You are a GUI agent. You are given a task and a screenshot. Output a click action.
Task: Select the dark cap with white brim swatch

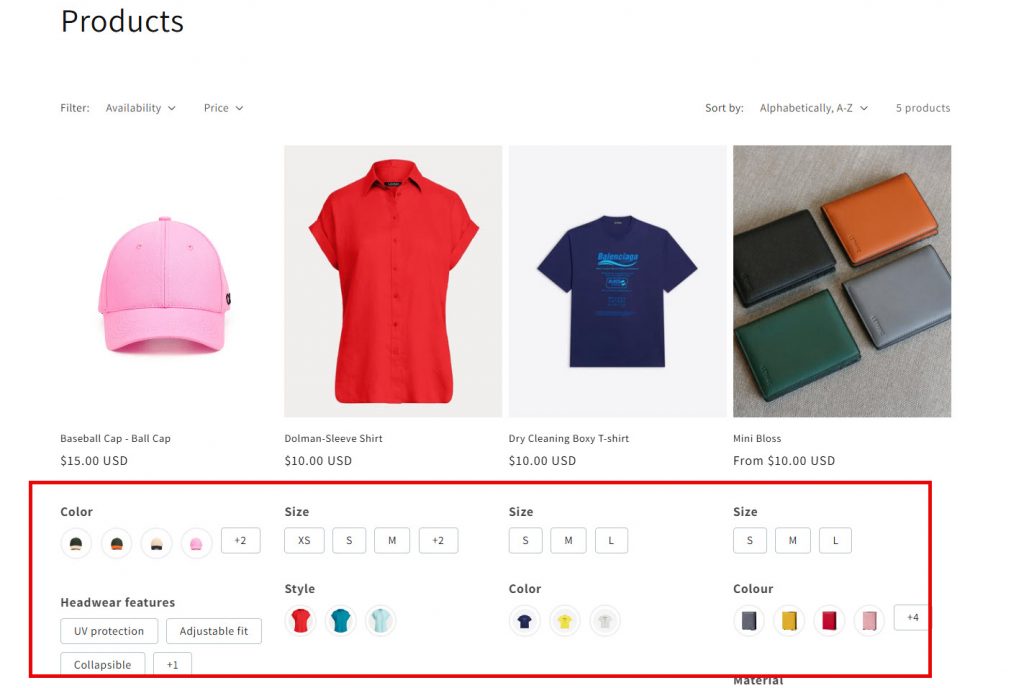(76, 543)
